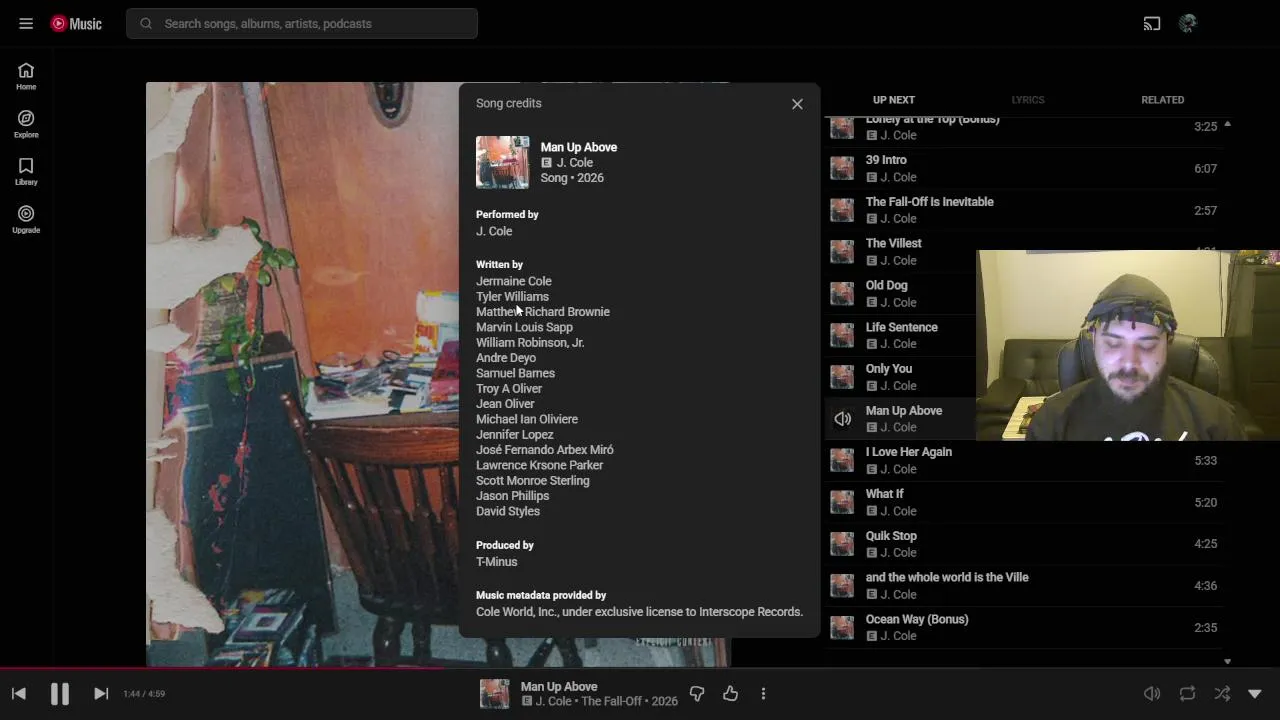Click the 39 Intro album thumbnail
1280x720 pixels.
tap(842, 168)
